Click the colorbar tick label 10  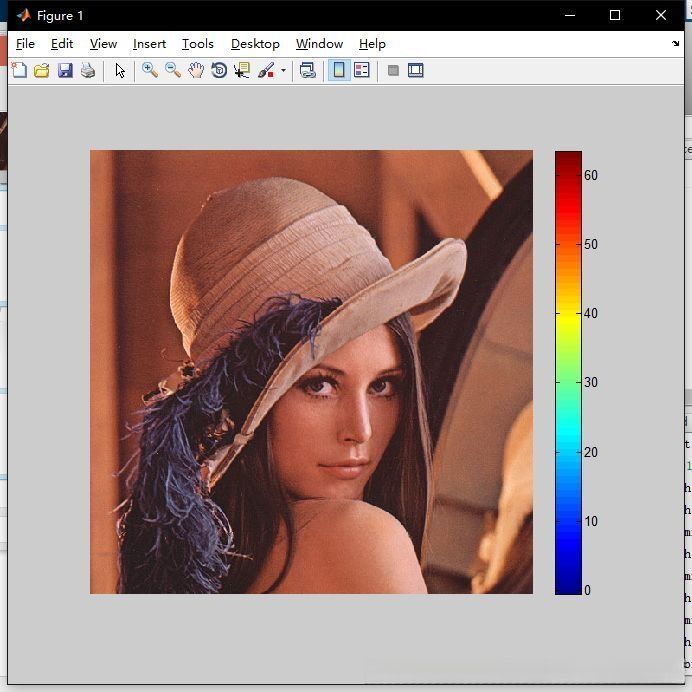pyautogui.click(x=590, y=521)
